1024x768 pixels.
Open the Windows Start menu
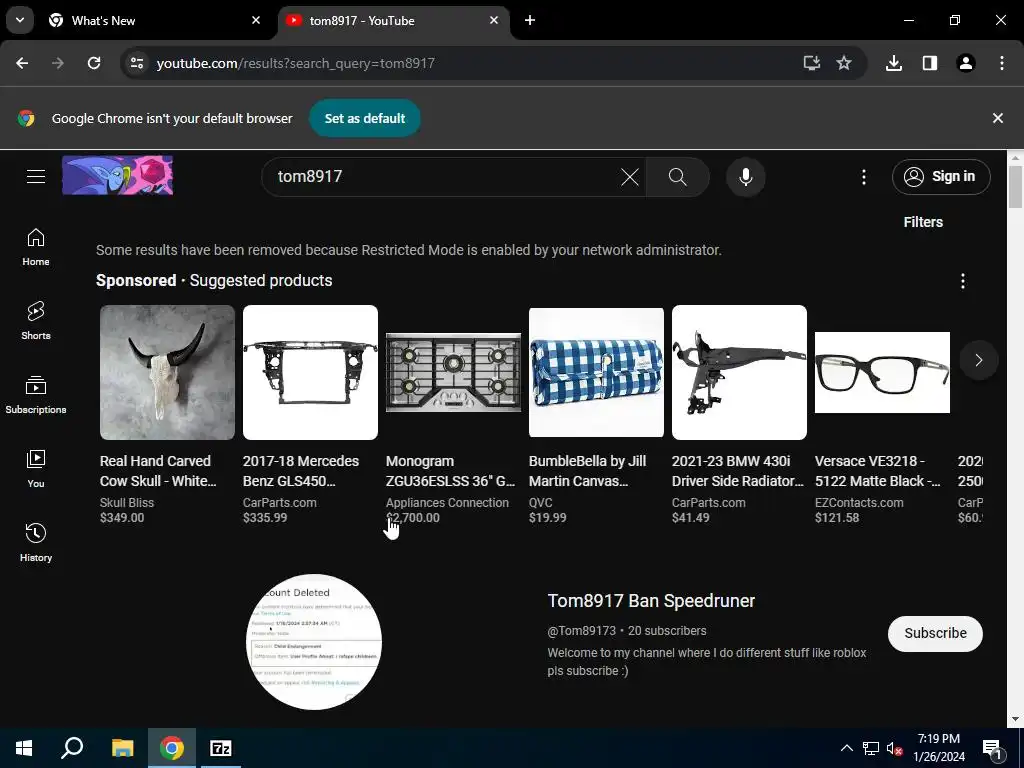tap(24, 748)
